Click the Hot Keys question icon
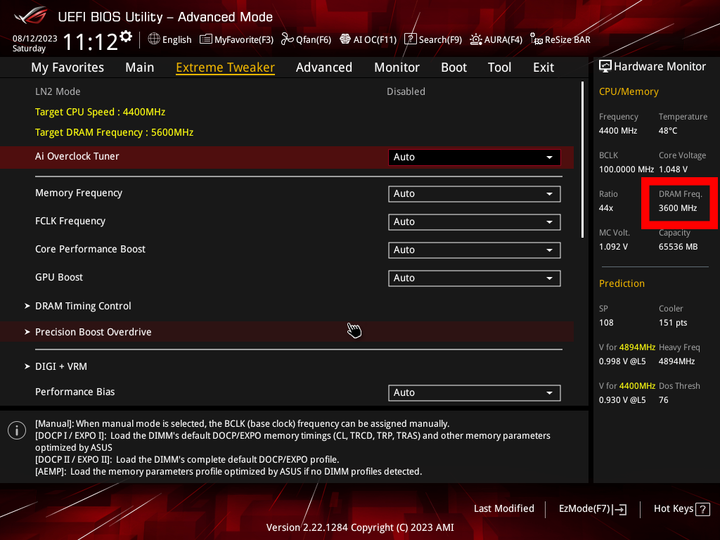 [x=703, y=509]
